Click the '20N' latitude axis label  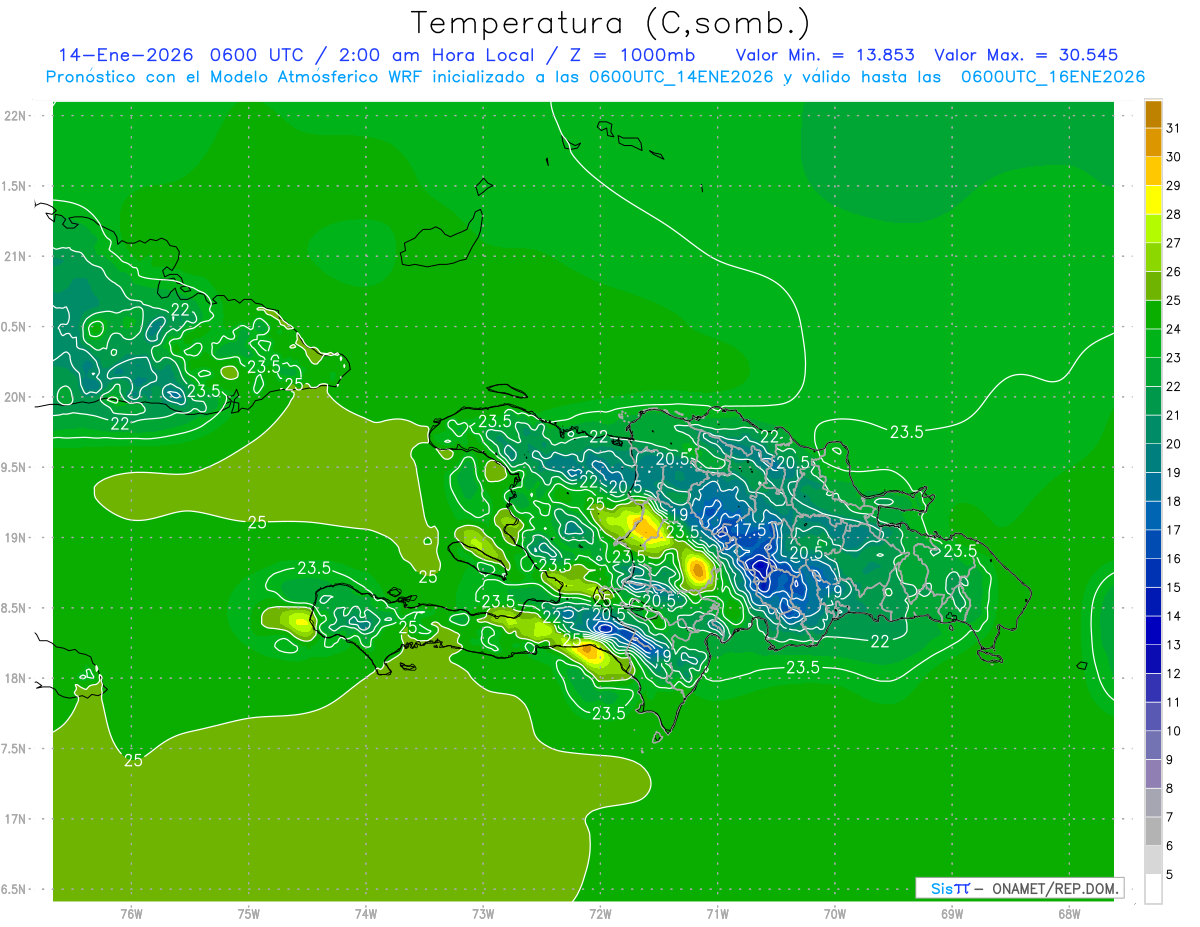(17, 397)
